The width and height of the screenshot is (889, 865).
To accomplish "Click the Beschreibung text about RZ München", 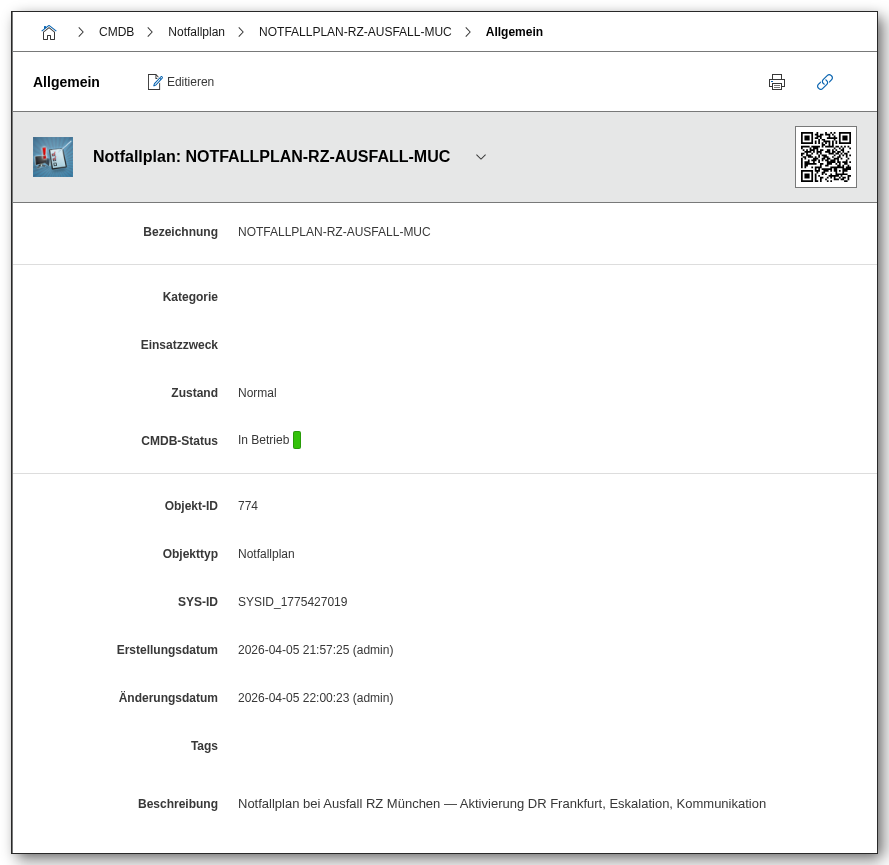I will (x=501, y=804).
